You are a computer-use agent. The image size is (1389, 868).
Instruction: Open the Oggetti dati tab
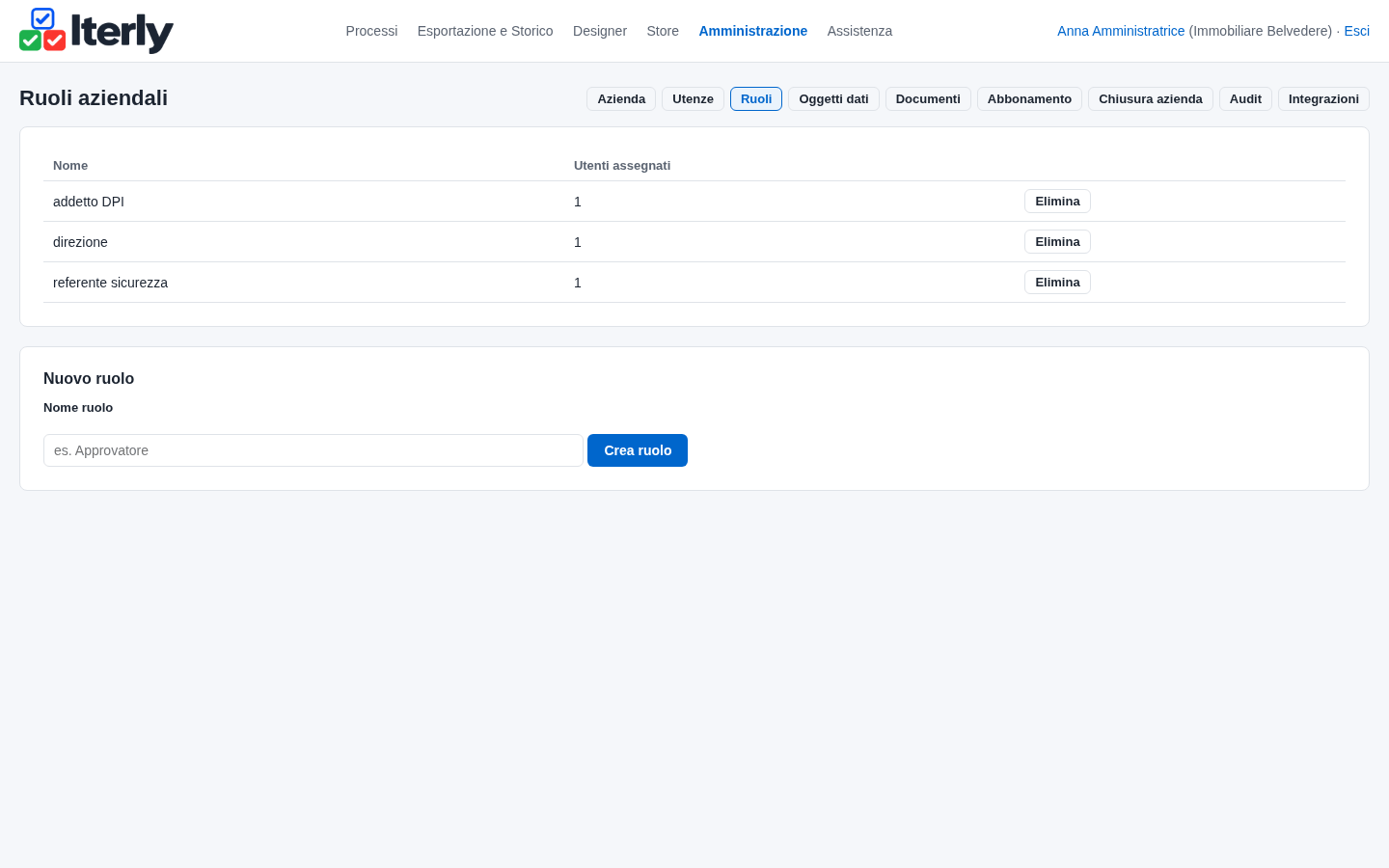[x=833, y=99]
